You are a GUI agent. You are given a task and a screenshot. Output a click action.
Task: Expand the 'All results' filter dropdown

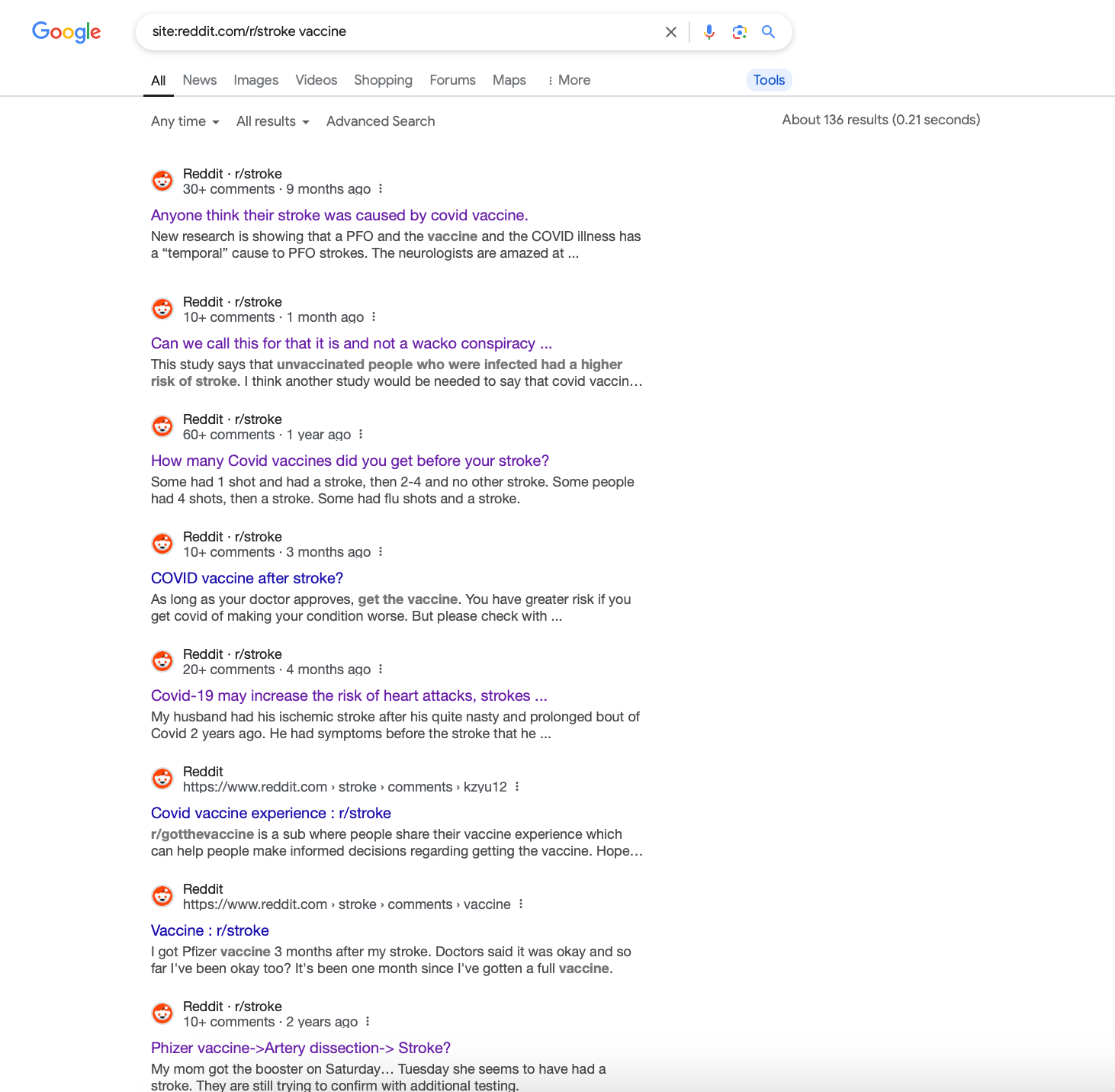click(273, 121)
